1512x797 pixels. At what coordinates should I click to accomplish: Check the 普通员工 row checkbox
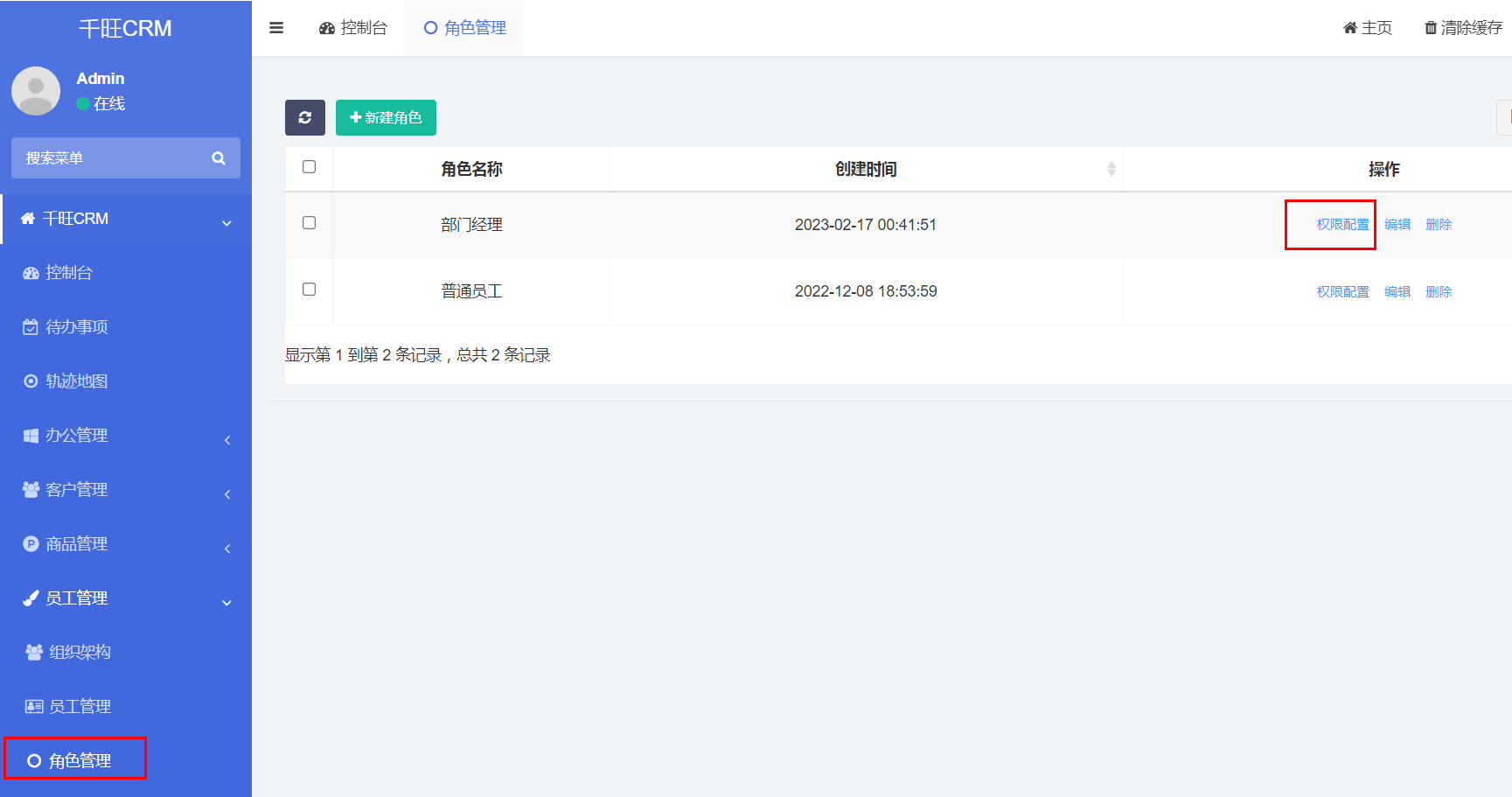[309, 290]
